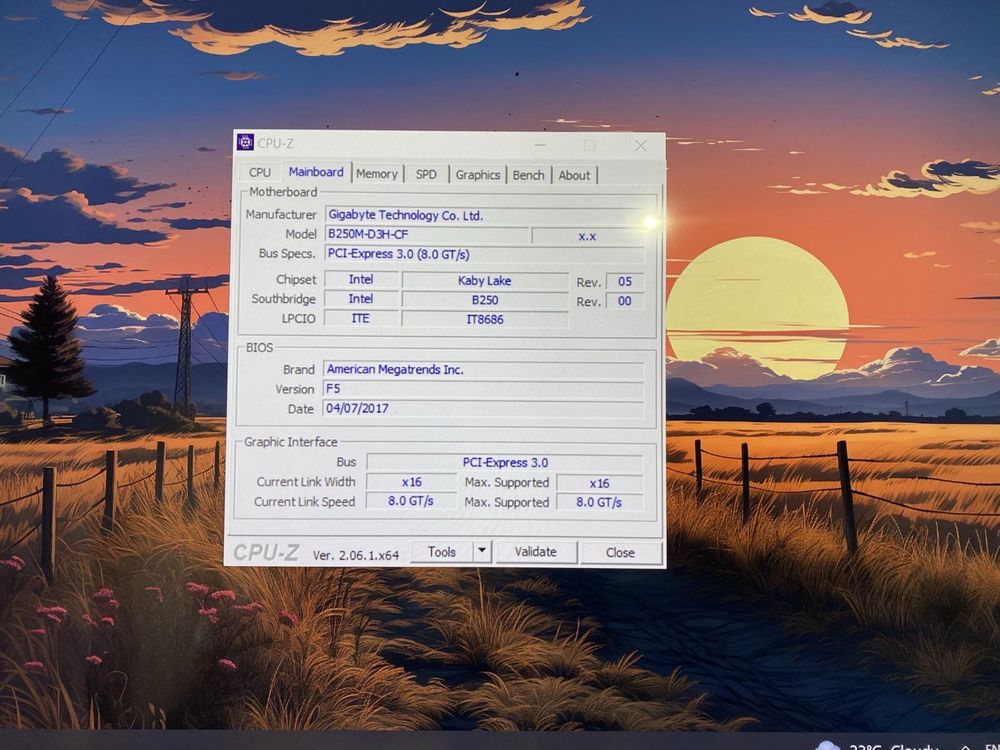Close CPU-Z with the title bar X

640,146
